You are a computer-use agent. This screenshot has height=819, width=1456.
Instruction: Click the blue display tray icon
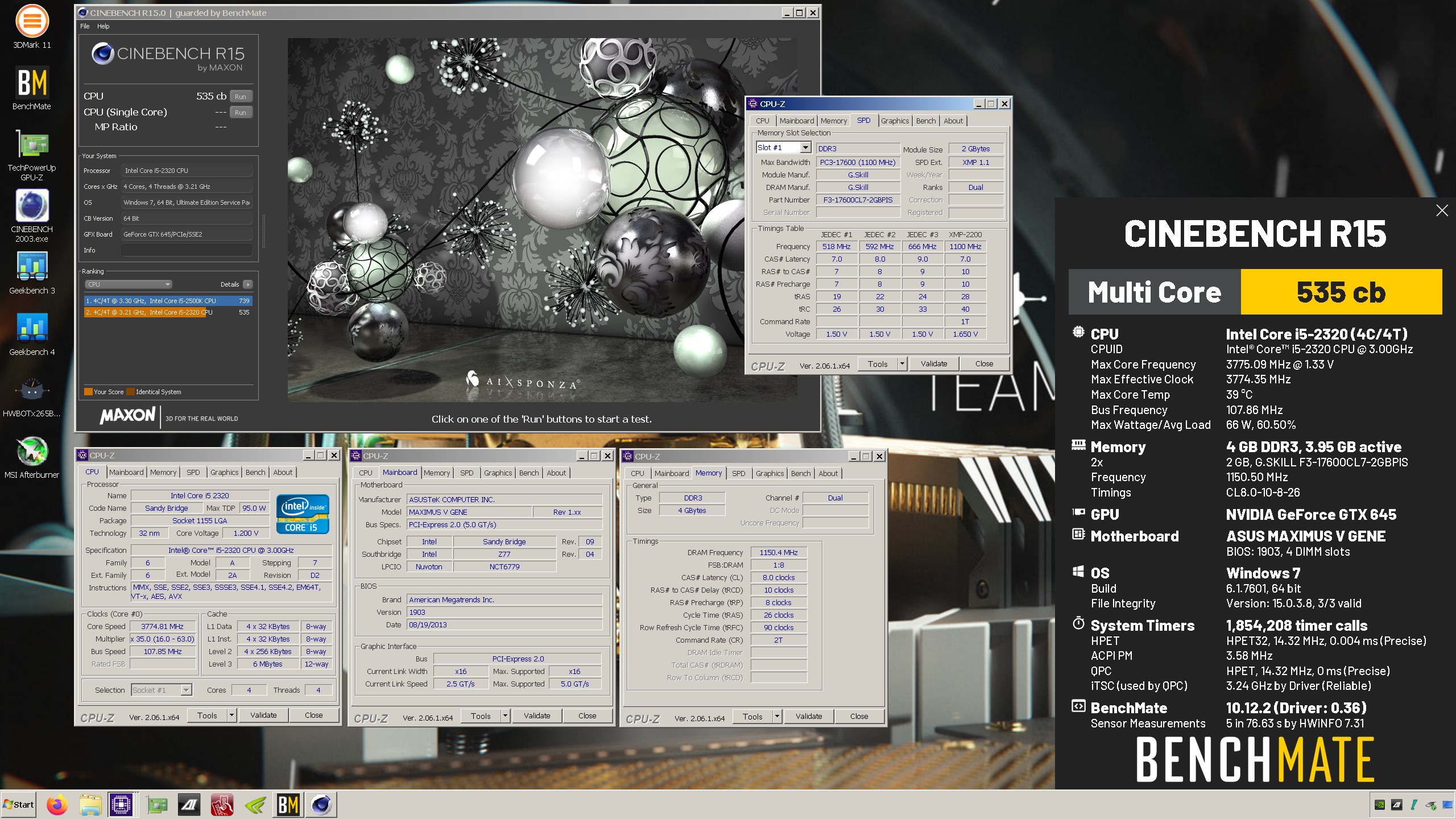1447,805
